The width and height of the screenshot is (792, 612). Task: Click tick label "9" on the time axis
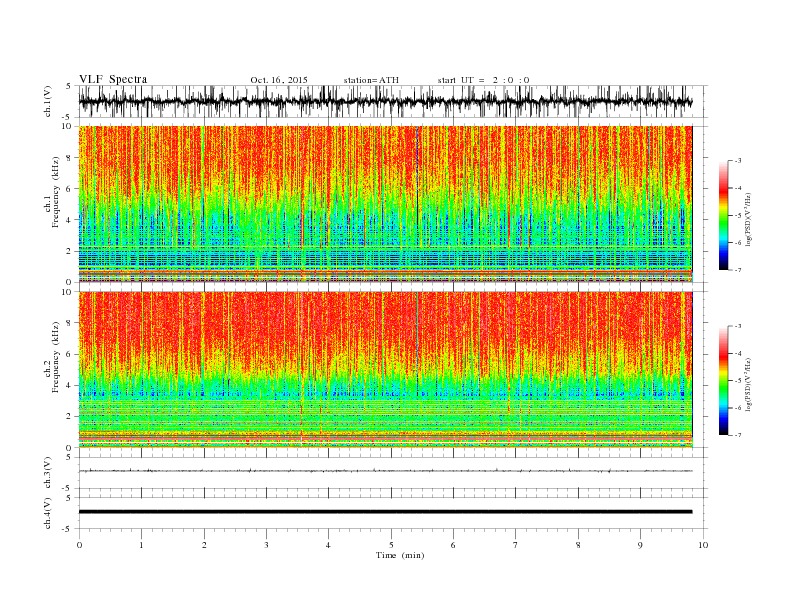pyautogui.click(x=640, y=545)
